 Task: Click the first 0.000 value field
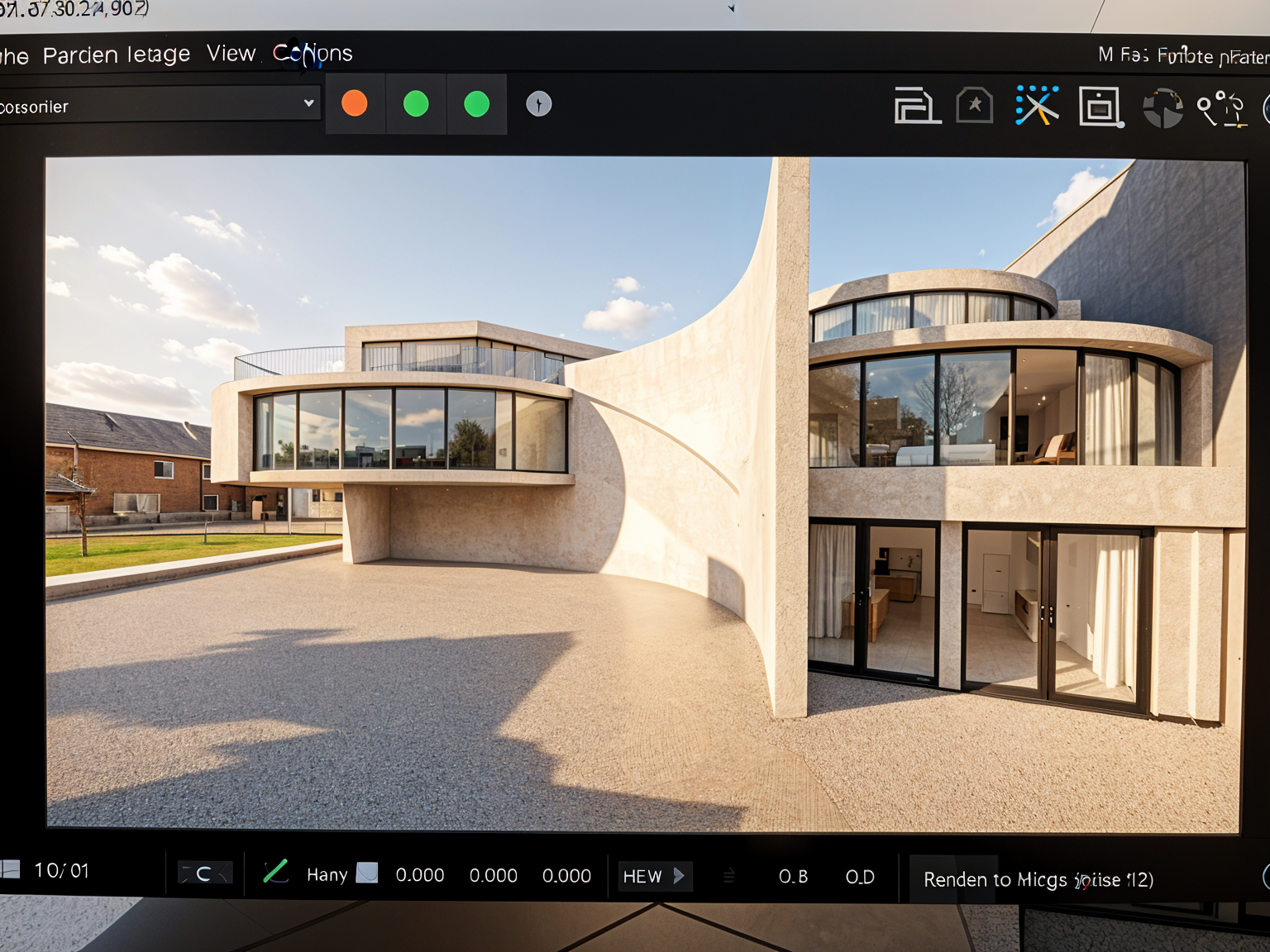[x=420, y=875]
